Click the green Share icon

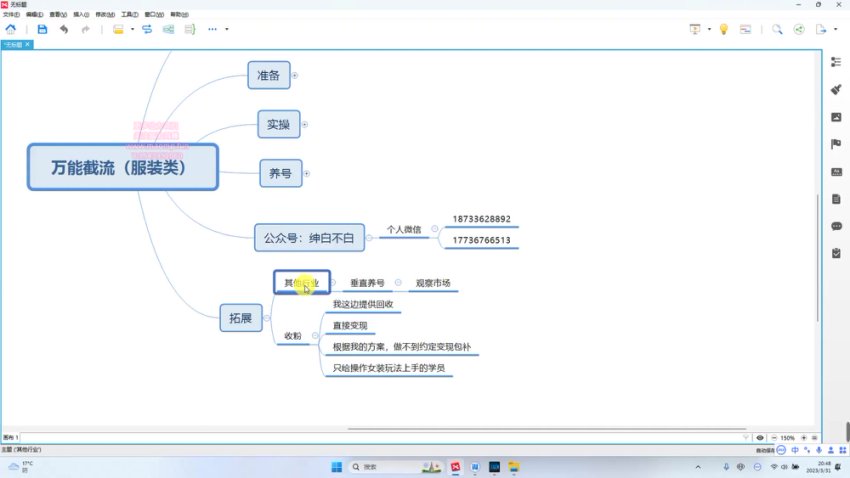coord(799,29)
